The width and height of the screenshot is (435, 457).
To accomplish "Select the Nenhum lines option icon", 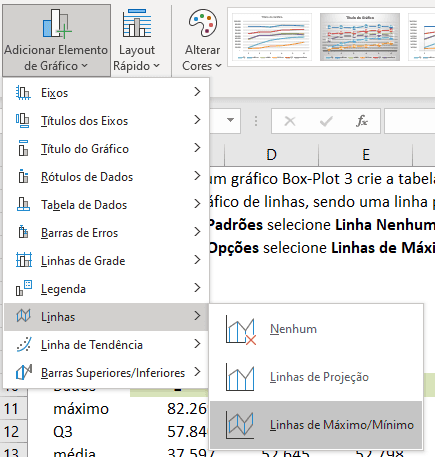I will point(241,329).
